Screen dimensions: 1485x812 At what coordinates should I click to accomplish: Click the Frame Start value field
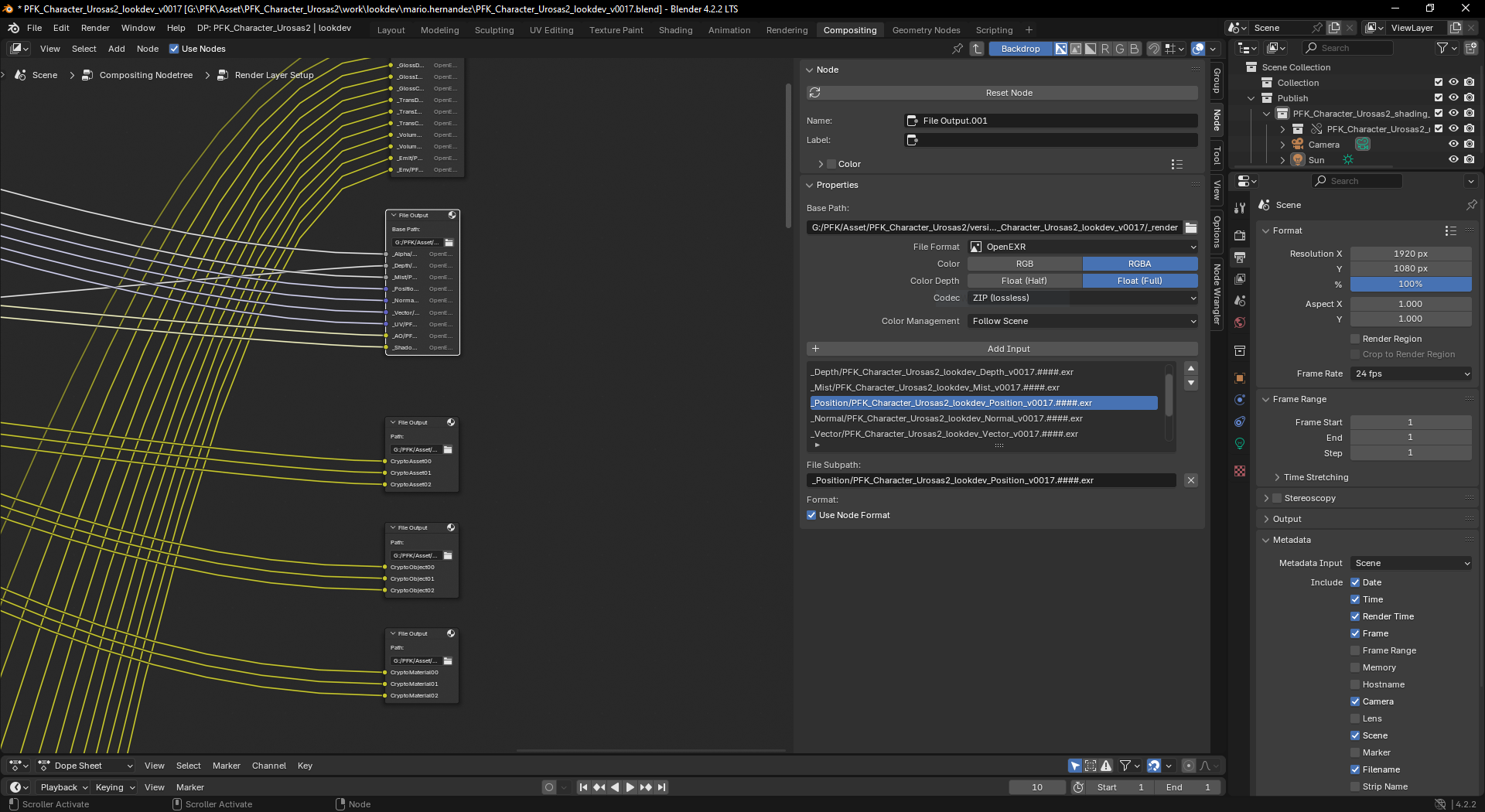[1411, 422]
